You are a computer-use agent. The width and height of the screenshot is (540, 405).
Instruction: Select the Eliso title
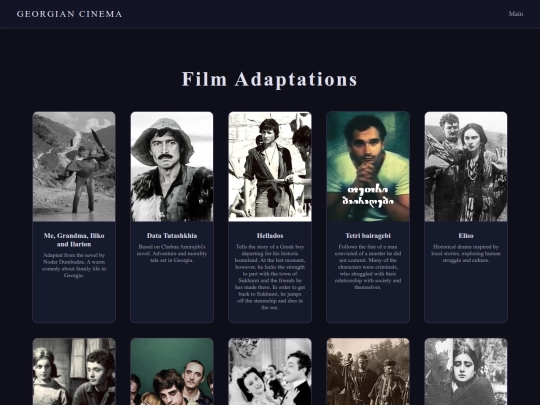point(466,236)
